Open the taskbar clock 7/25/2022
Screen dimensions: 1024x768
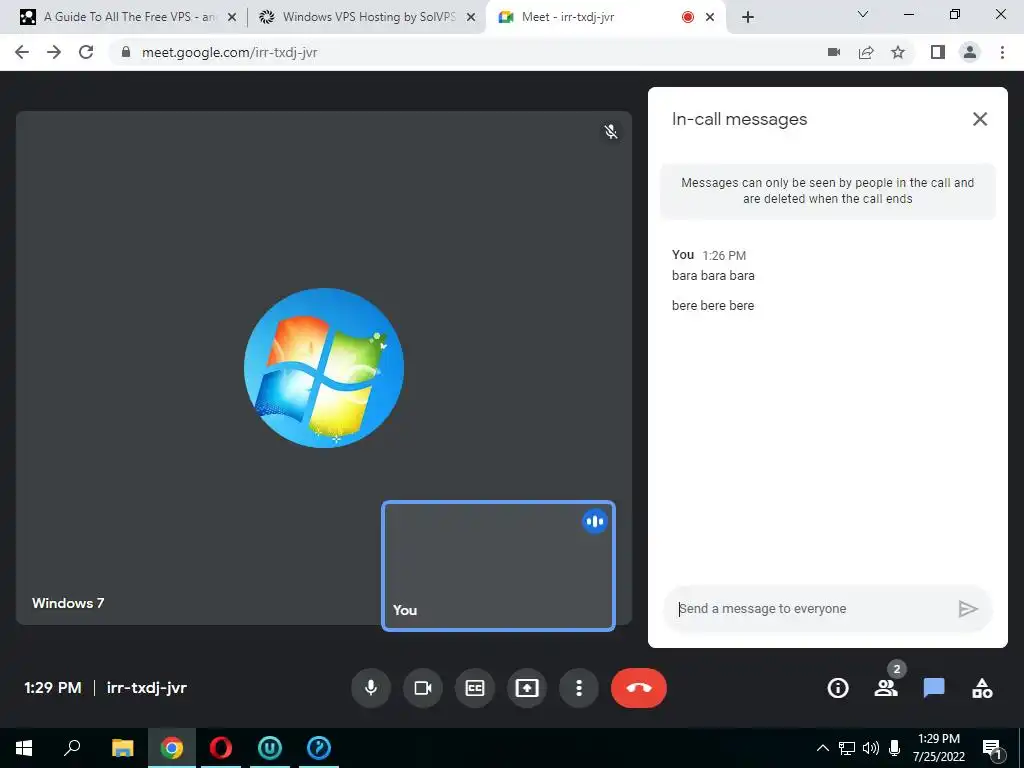pos(938,748)
